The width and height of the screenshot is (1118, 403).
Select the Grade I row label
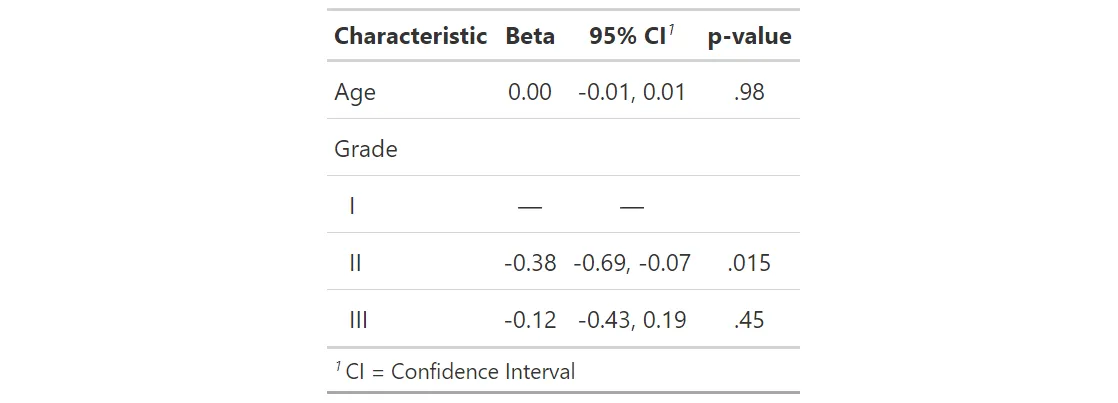(x=352, y=207)
